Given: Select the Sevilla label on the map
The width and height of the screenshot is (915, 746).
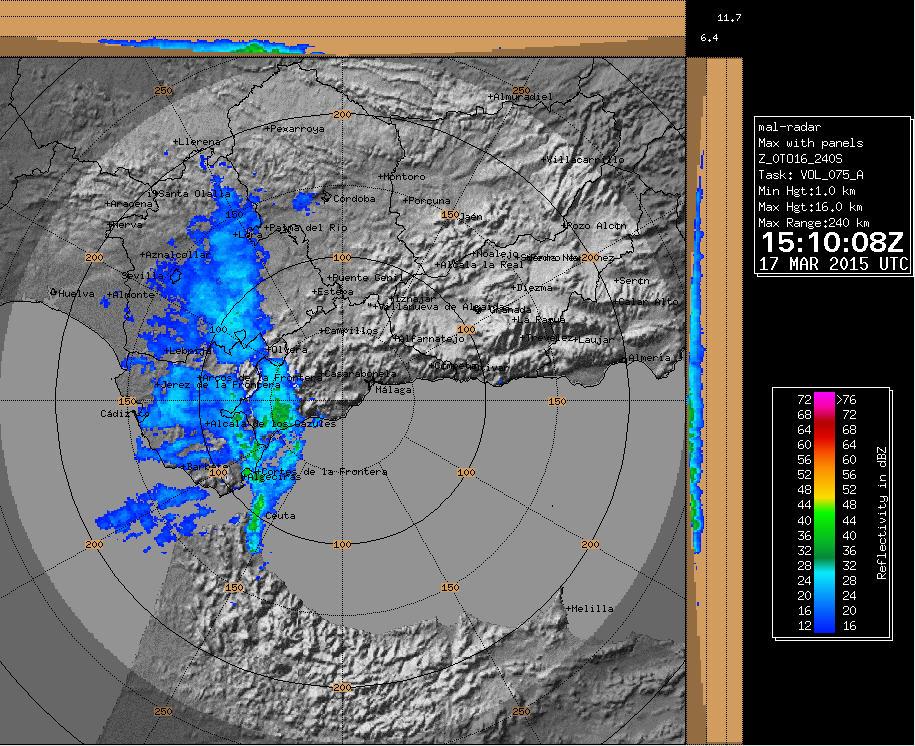Looking at the screenshot, I should point(142,276).
